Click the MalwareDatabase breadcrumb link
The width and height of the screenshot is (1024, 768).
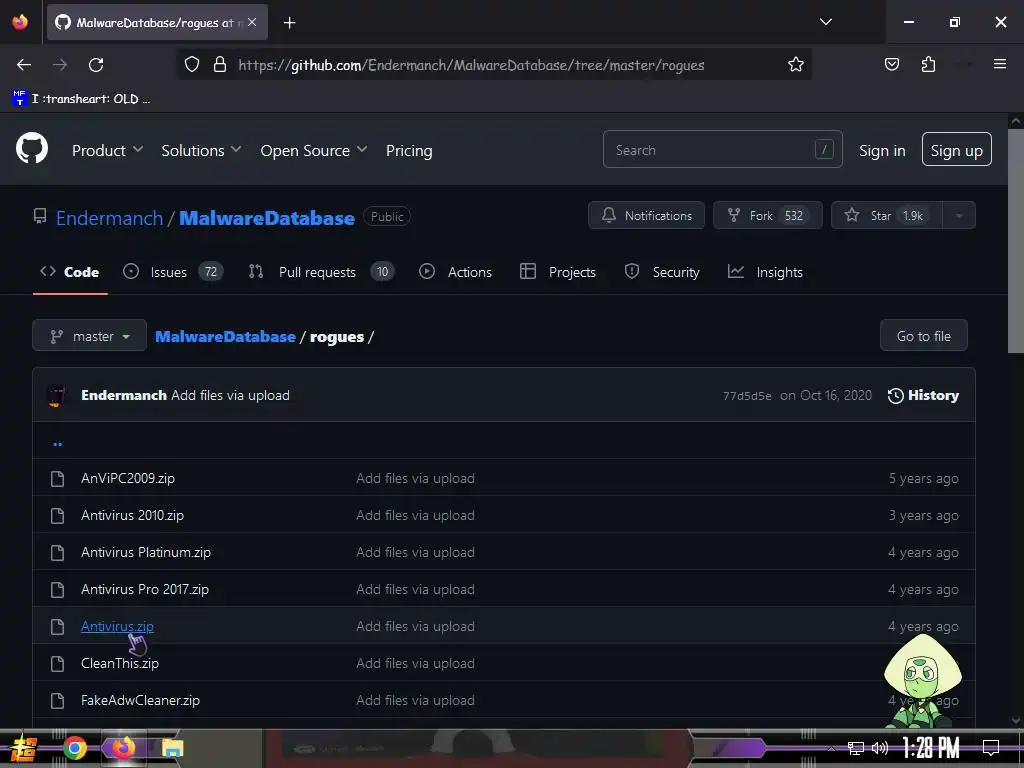[x=225, y=336]
